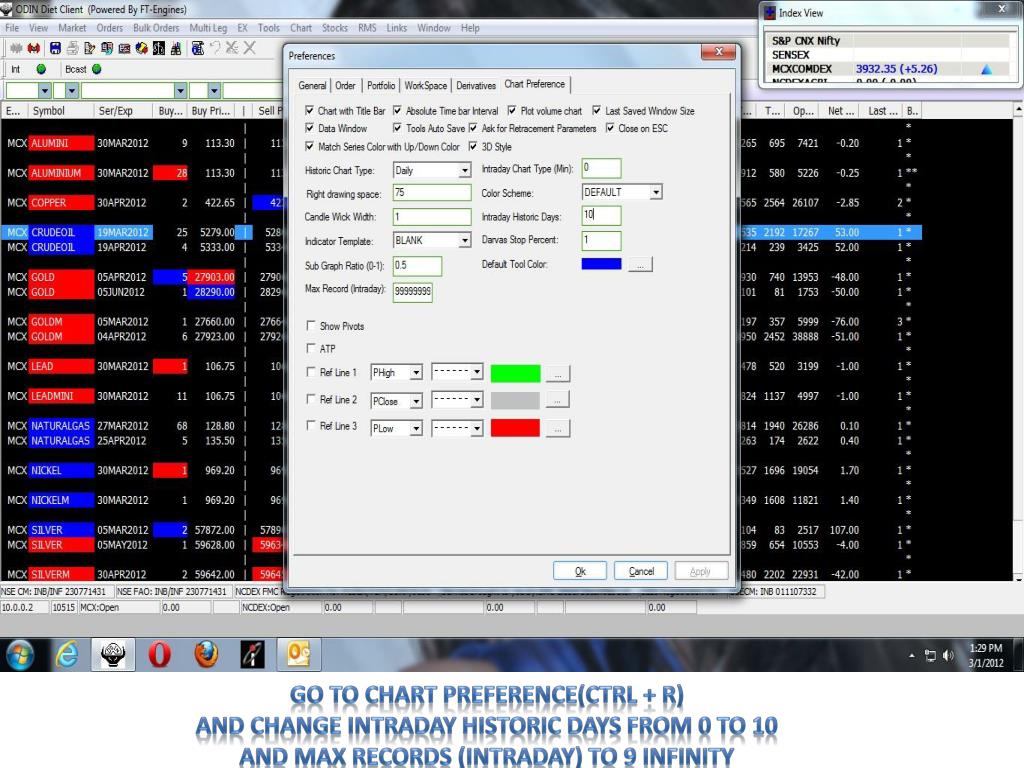
Task: Enable the ATP checkbox
Action: (311, 348)
